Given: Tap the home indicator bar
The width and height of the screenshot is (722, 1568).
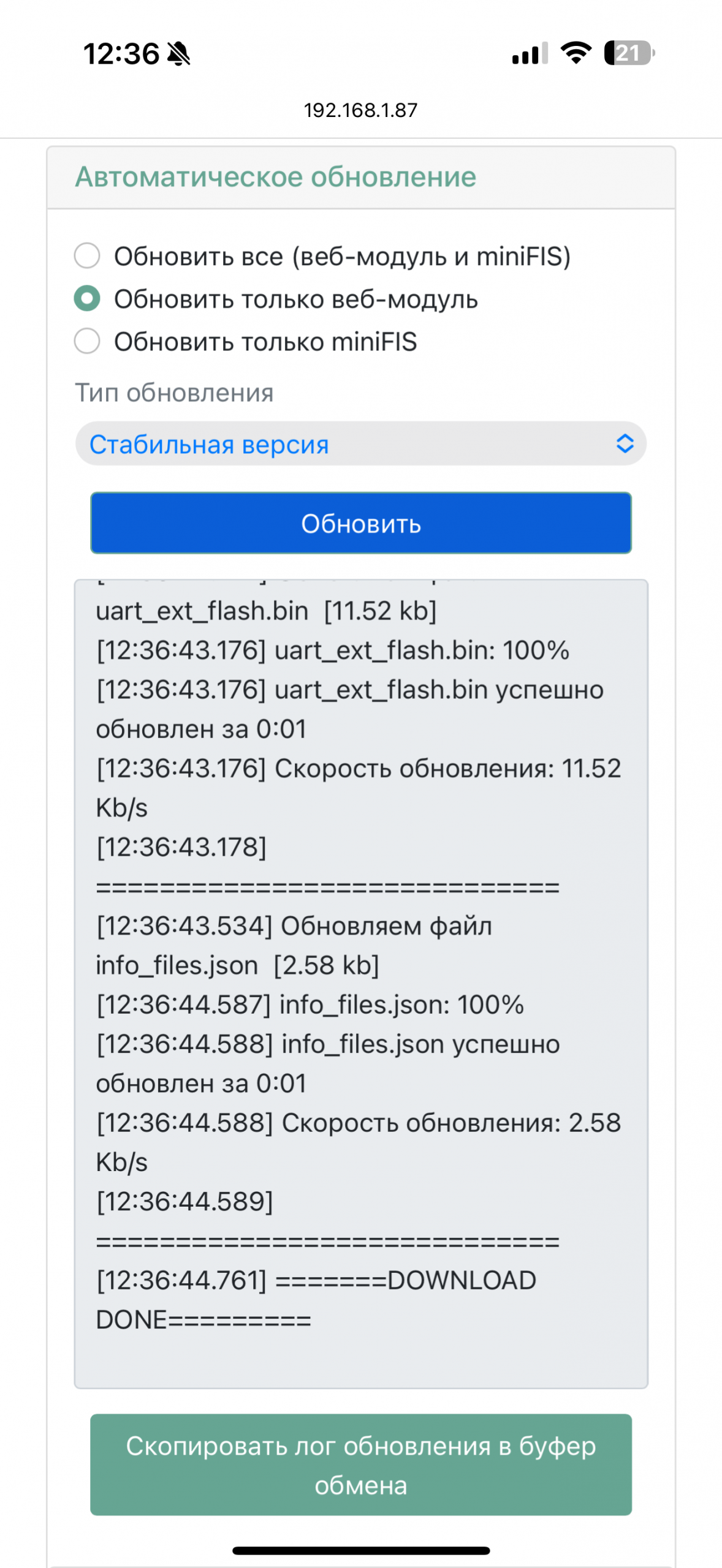Looking at the screenshot, I should click(360, 1551).
